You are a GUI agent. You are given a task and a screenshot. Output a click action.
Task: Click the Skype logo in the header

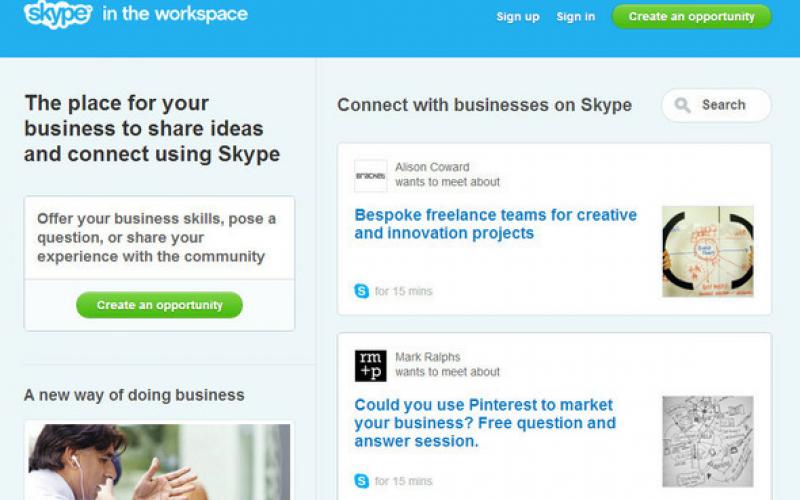[x=58, y=16]
